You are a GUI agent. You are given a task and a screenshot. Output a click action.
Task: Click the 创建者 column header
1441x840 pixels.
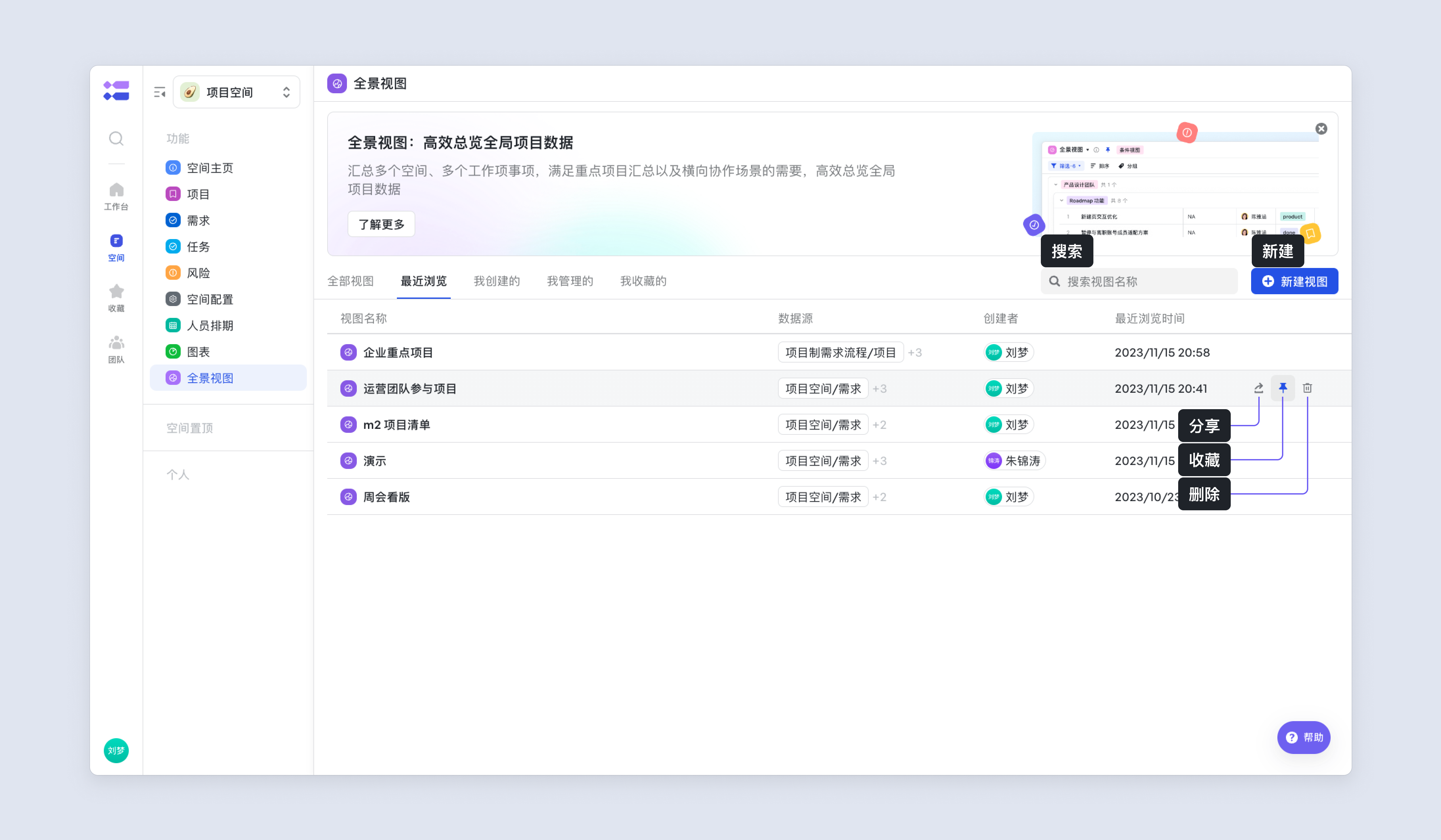pyautogui.click(x=1001, y=318)
